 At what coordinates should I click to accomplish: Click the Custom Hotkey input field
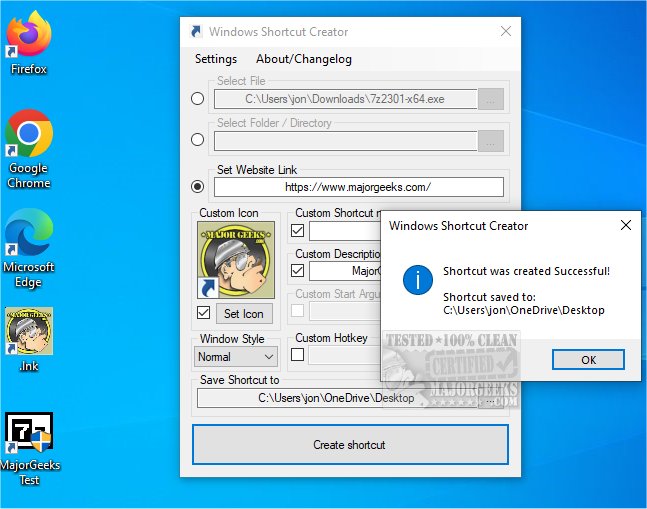point(345,355)
